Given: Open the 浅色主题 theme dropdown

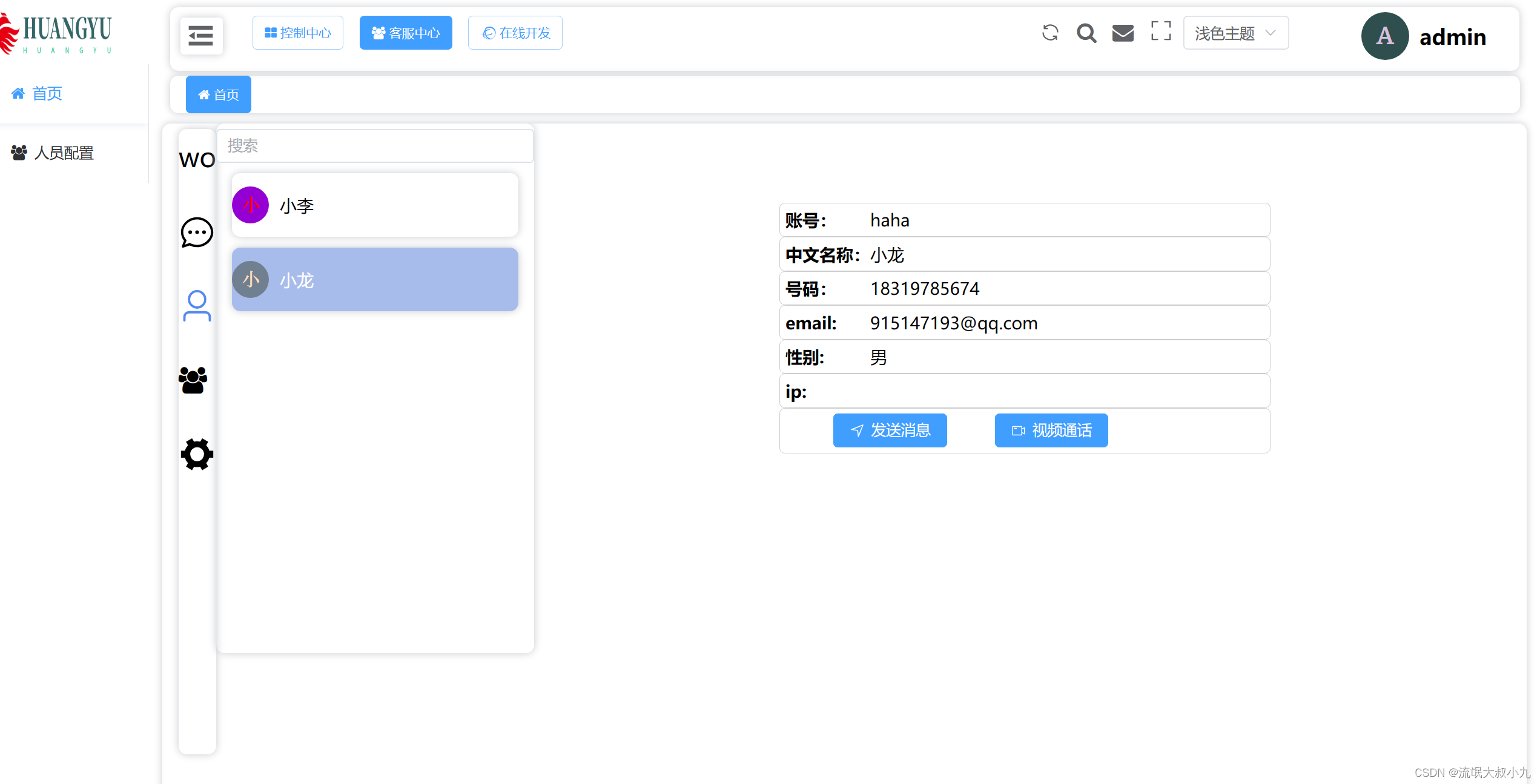Looking at the screenshot, I should tap(1235, 33).
